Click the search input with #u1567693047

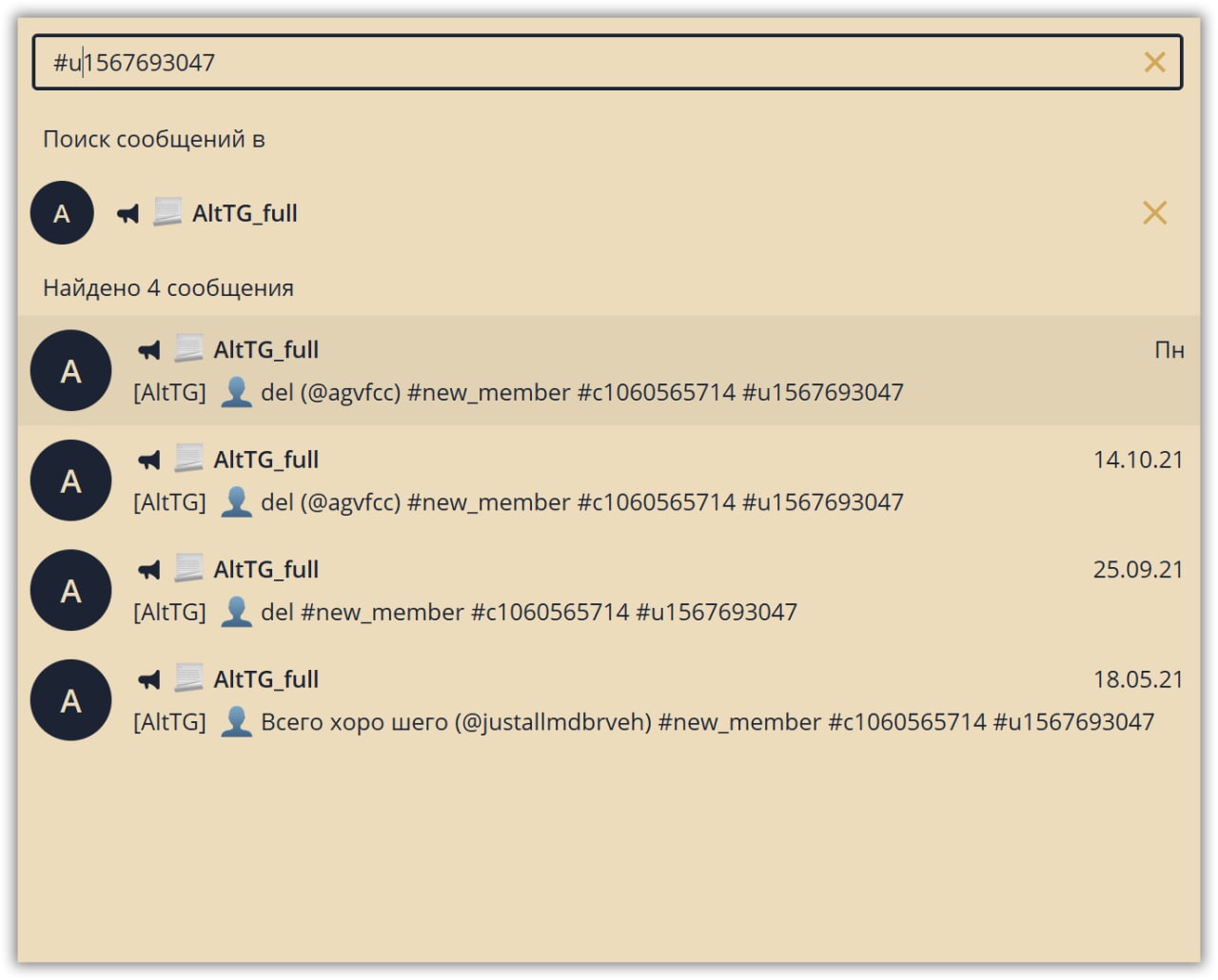571,63
